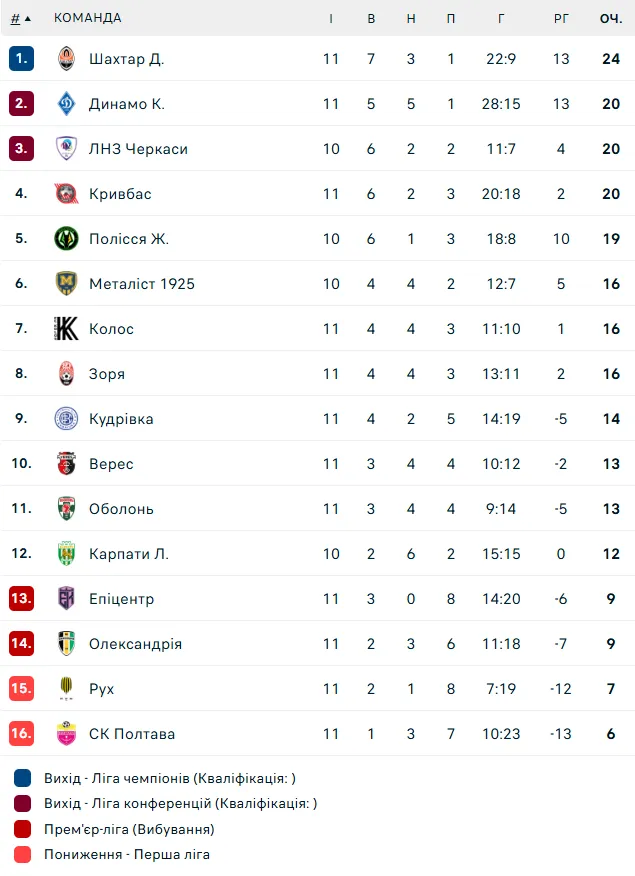Click the Kolos club logo
Image resolution: width=635 pixels, height=876 pixels.
click(66, 329)
